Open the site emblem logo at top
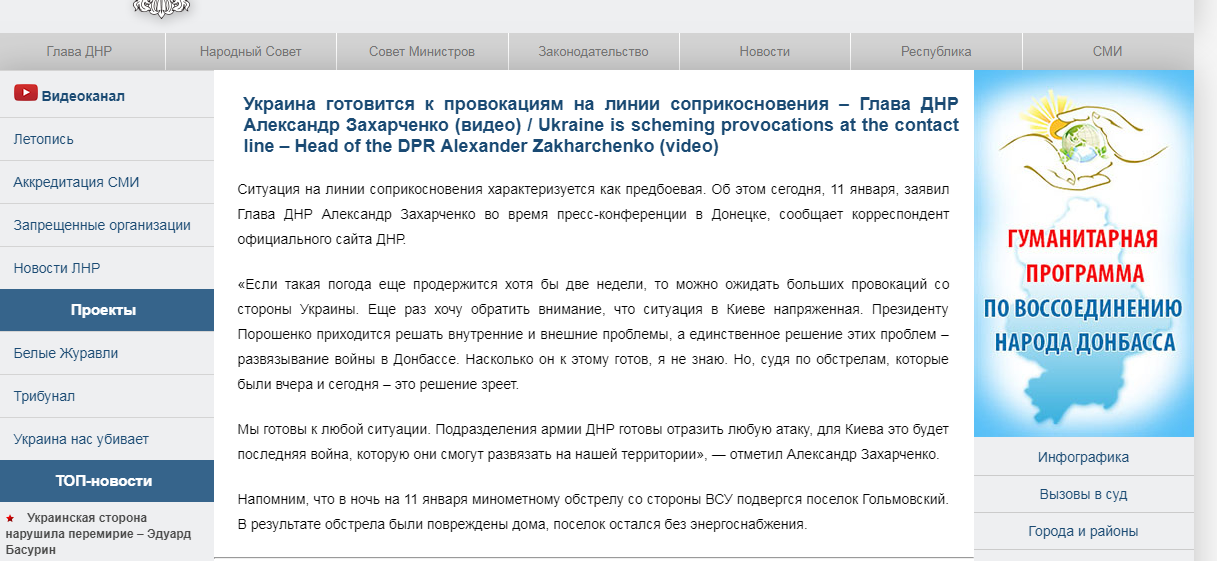1217x561 pixels. tap(162, 8)
